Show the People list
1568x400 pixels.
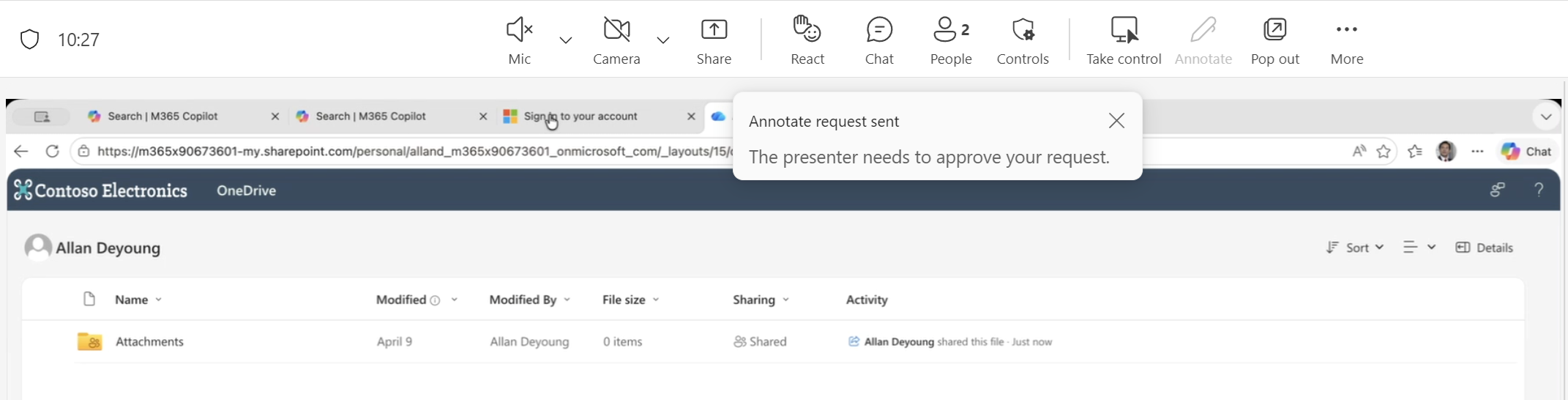tap(951, 40)
